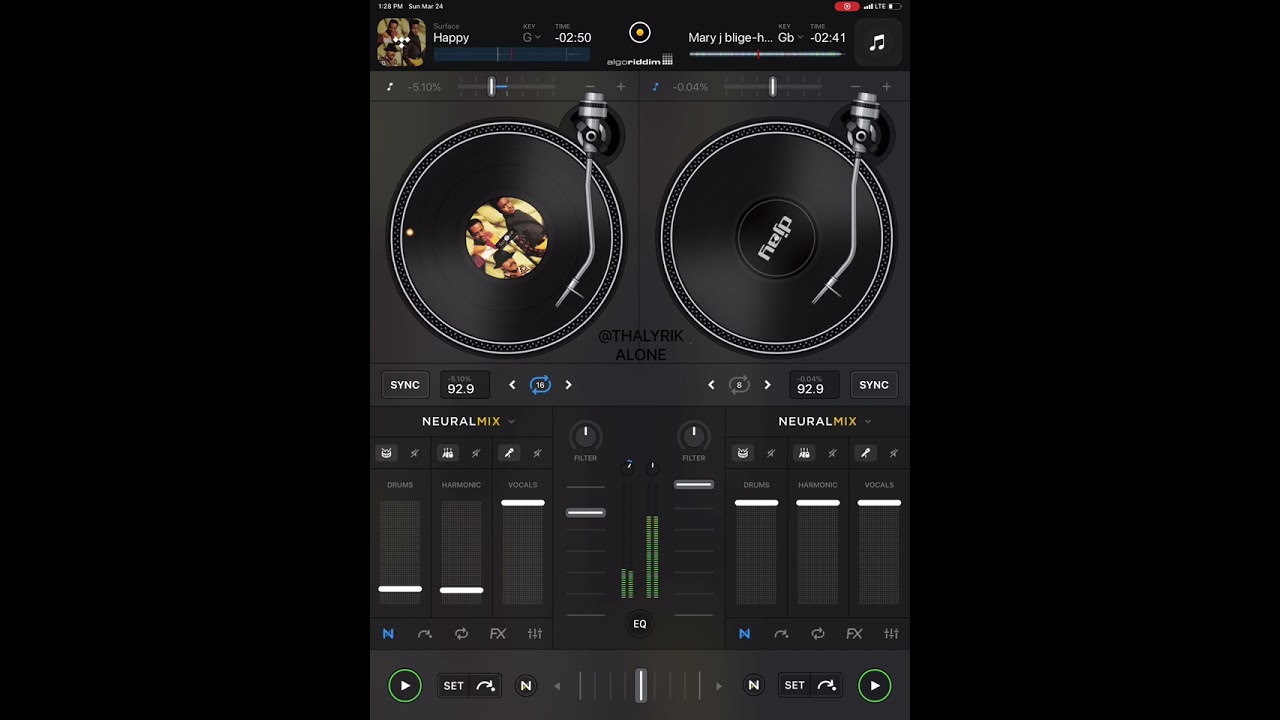Nudge tempo down with minus on Mary J Blige deck
The height and width of the screenshot is (720, 1280).
click(855, 87)
